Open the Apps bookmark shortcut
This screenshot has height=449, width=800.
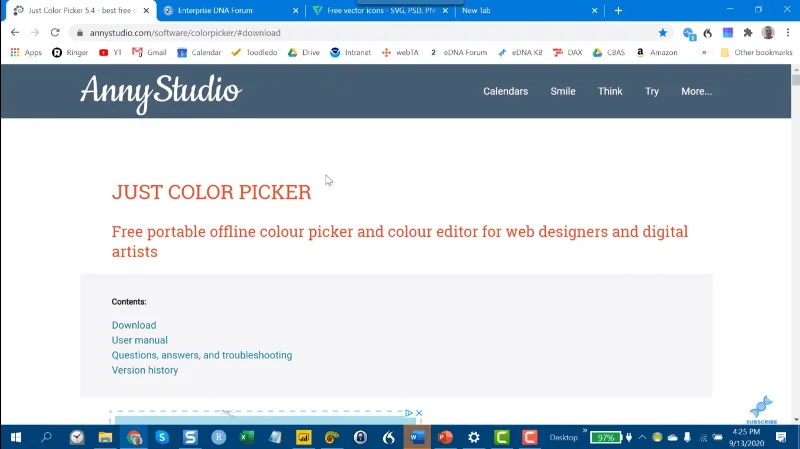click(26, 53)
